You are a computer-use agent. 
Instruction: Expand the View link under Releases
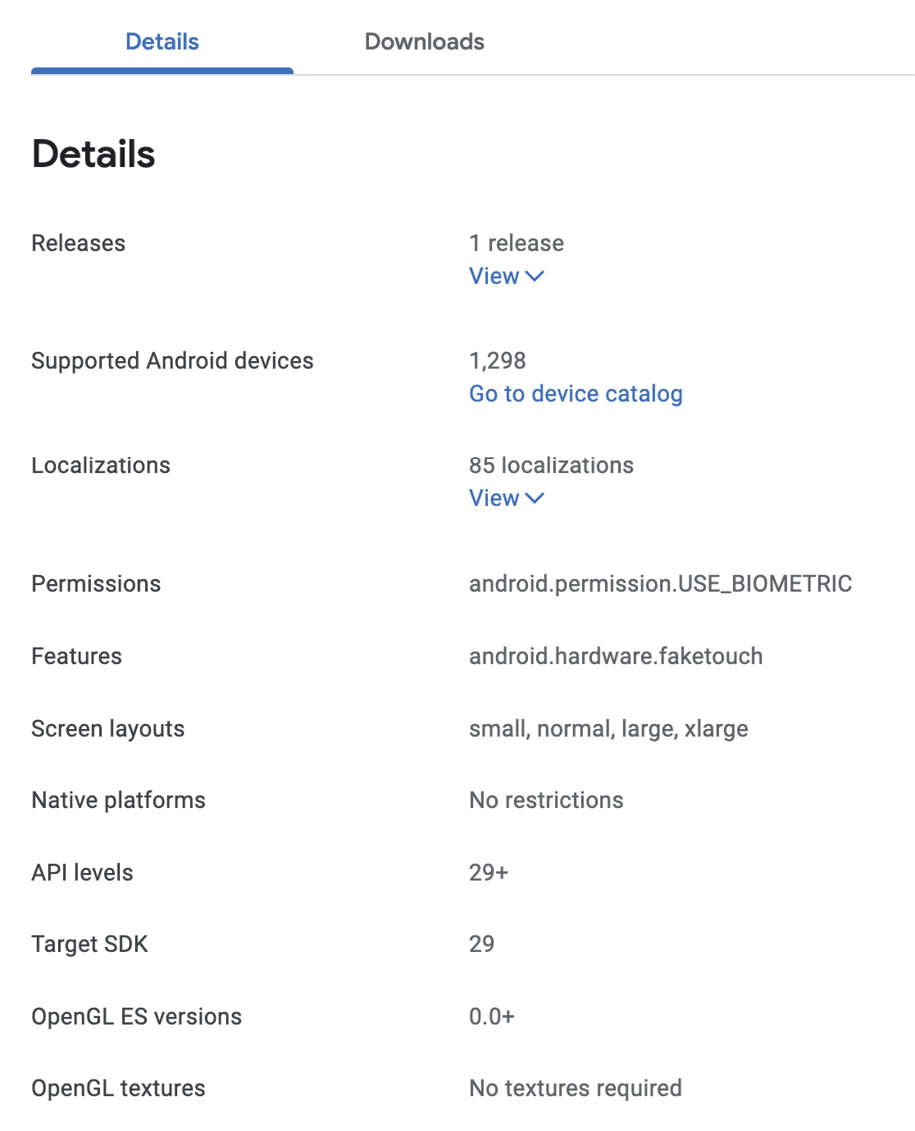506,276
